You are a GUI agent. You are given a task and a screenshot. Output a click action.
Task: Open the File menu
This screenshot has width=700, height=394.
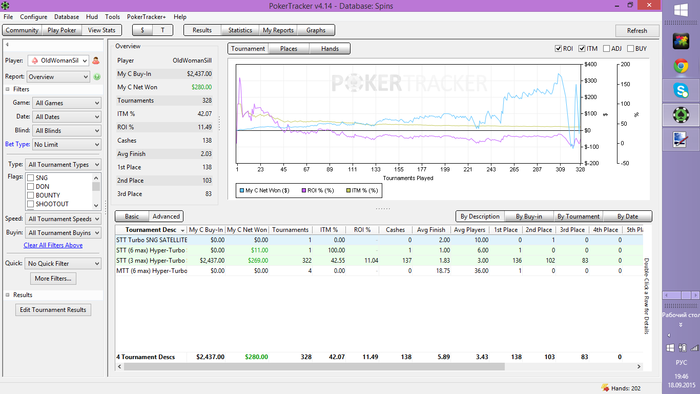coord(8,17)
